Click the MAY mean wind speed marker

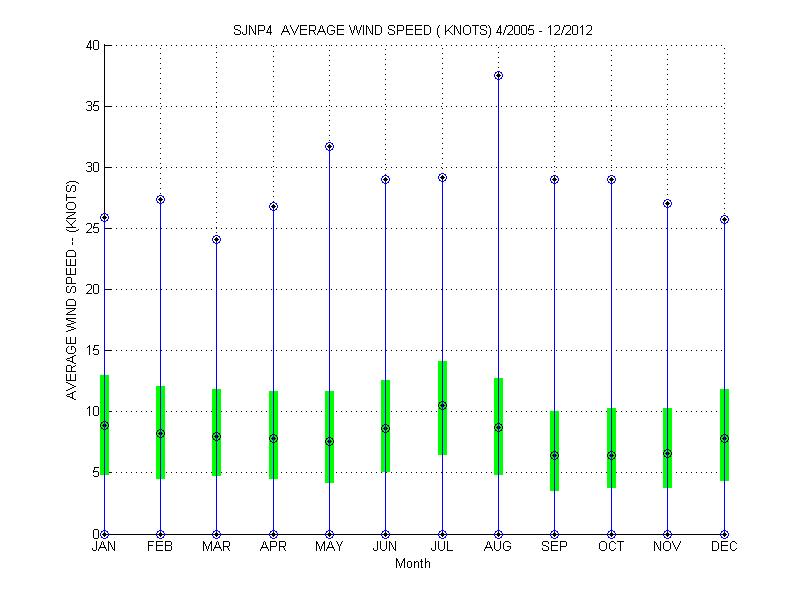tap(330, 441)
